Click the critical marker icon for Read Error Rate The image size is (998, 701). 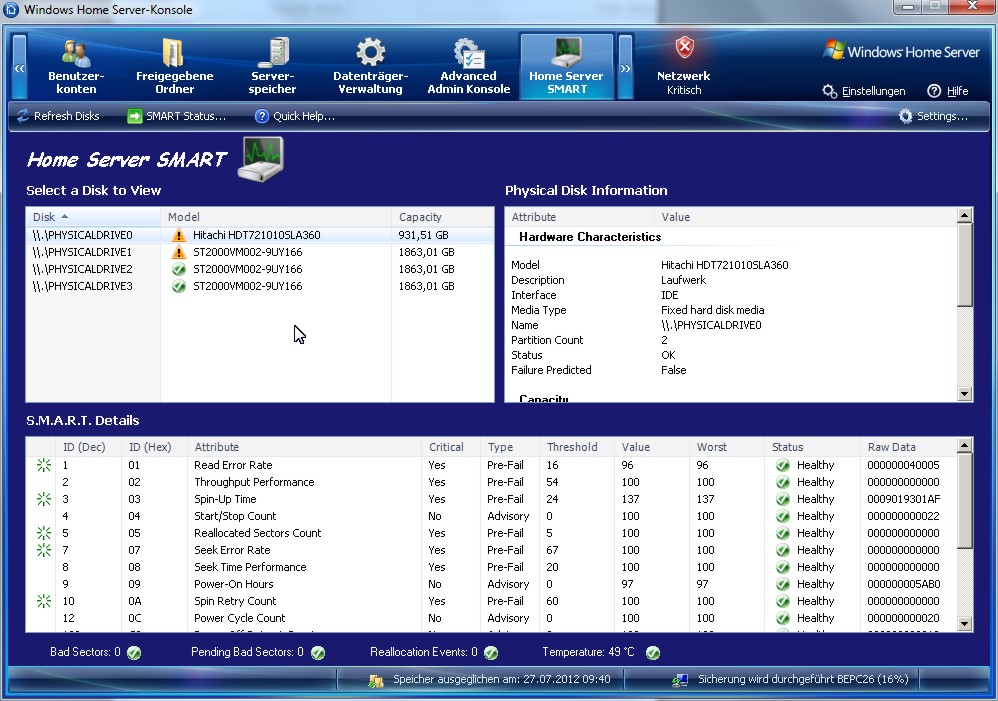[x=43, y=465]
